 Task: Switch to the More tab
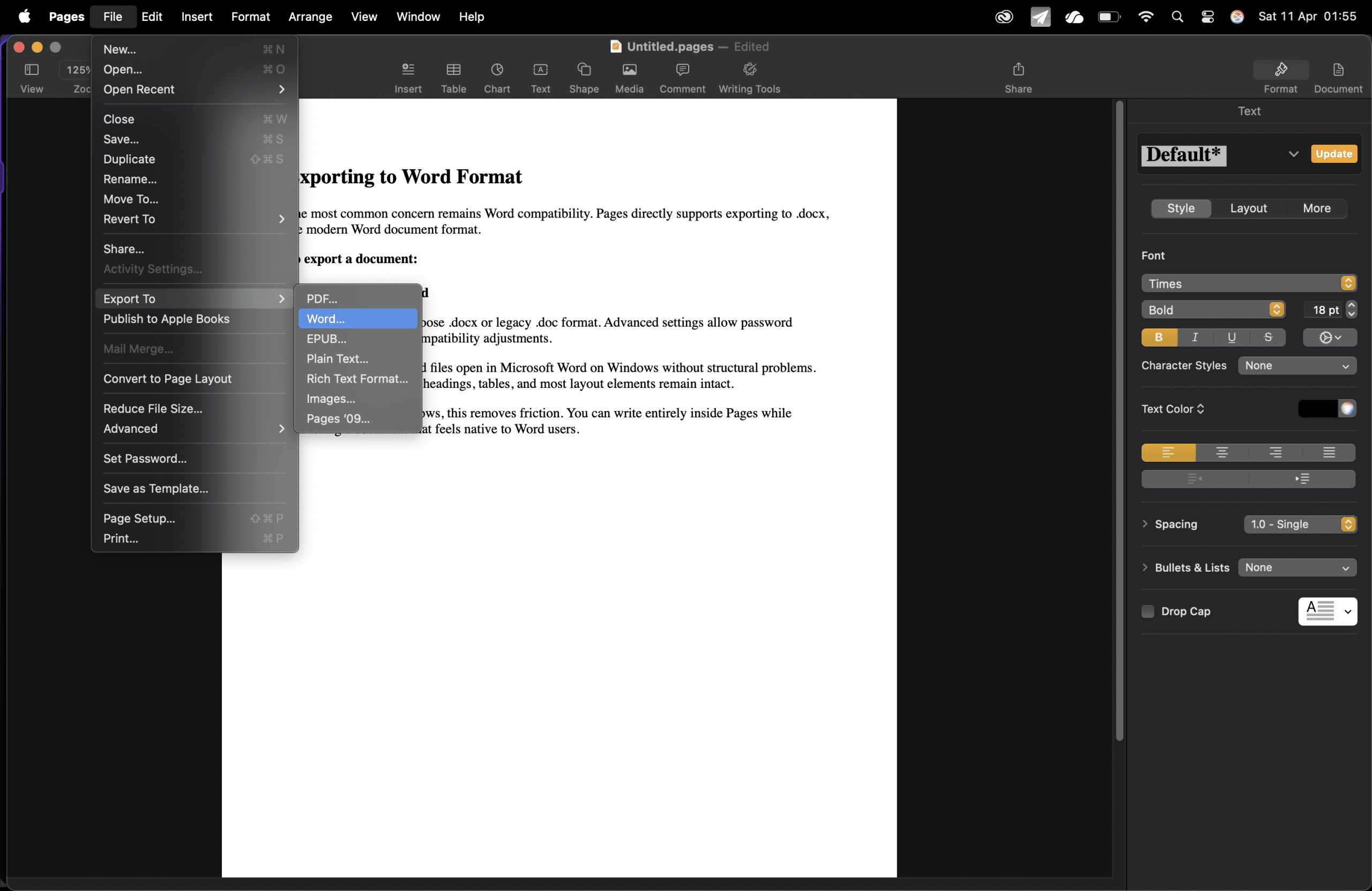tap(1317, 208)
